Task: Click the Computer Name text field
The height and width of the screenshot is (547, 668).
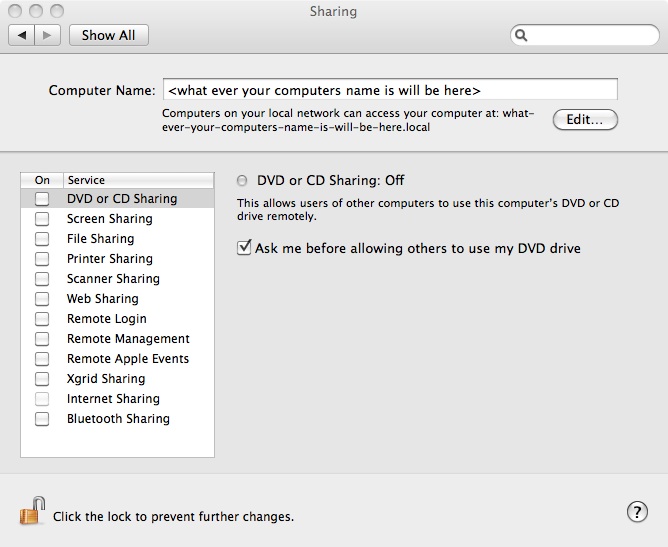Action: point(389,89)
